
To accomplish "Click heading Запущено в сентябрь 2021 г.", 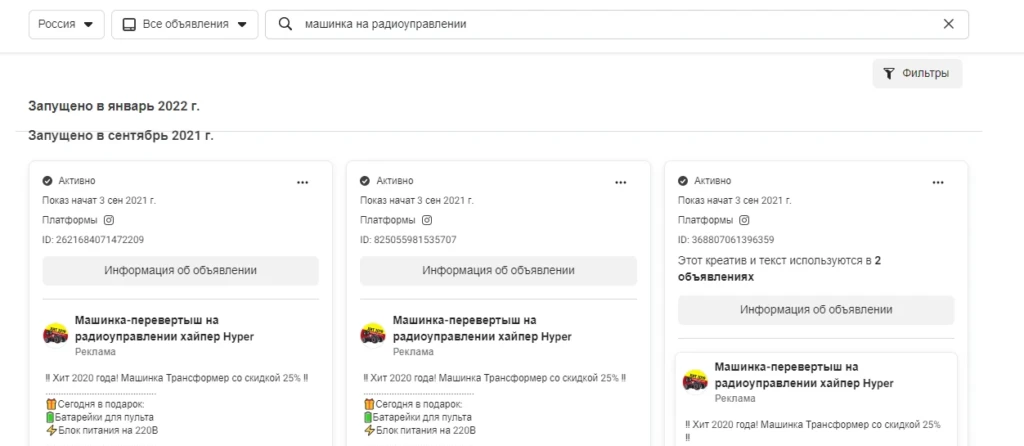I will click(x=121, y=136).
